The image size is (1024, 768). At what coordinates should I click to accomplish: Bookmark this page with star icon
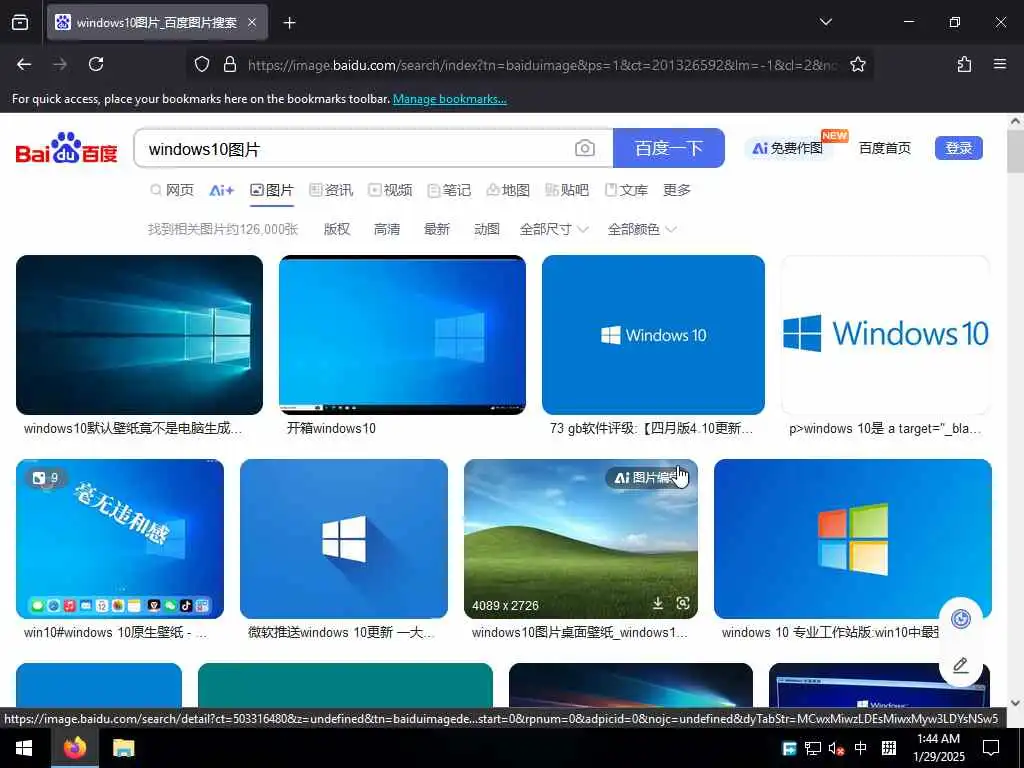click(x=857, y=64)
